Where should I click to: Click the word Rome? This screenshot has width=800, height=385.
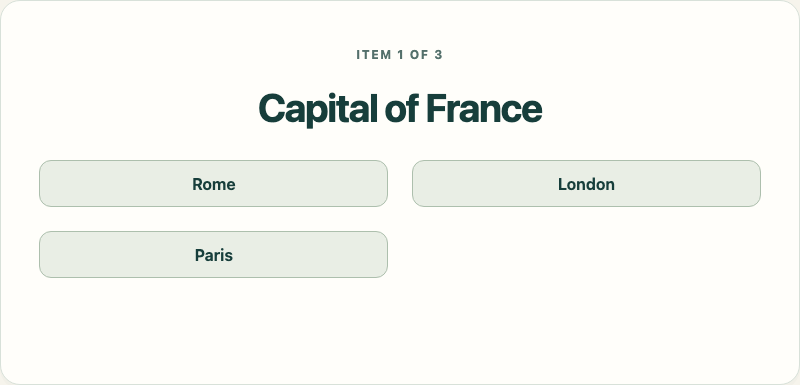(214, 184)
